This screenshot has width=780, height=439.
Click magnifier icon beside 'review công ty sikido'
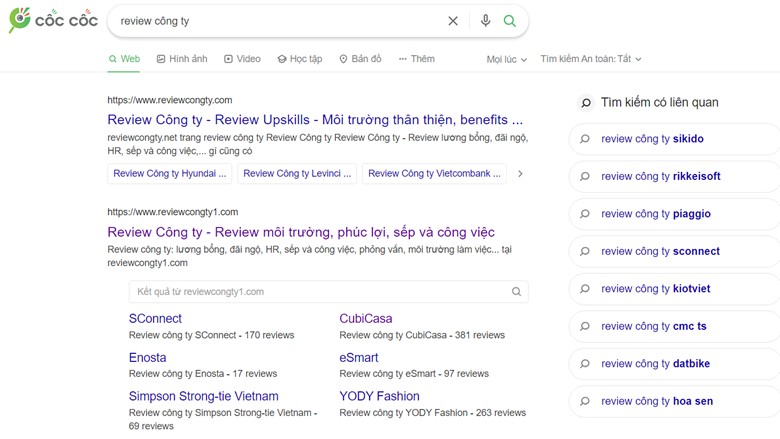586,139
